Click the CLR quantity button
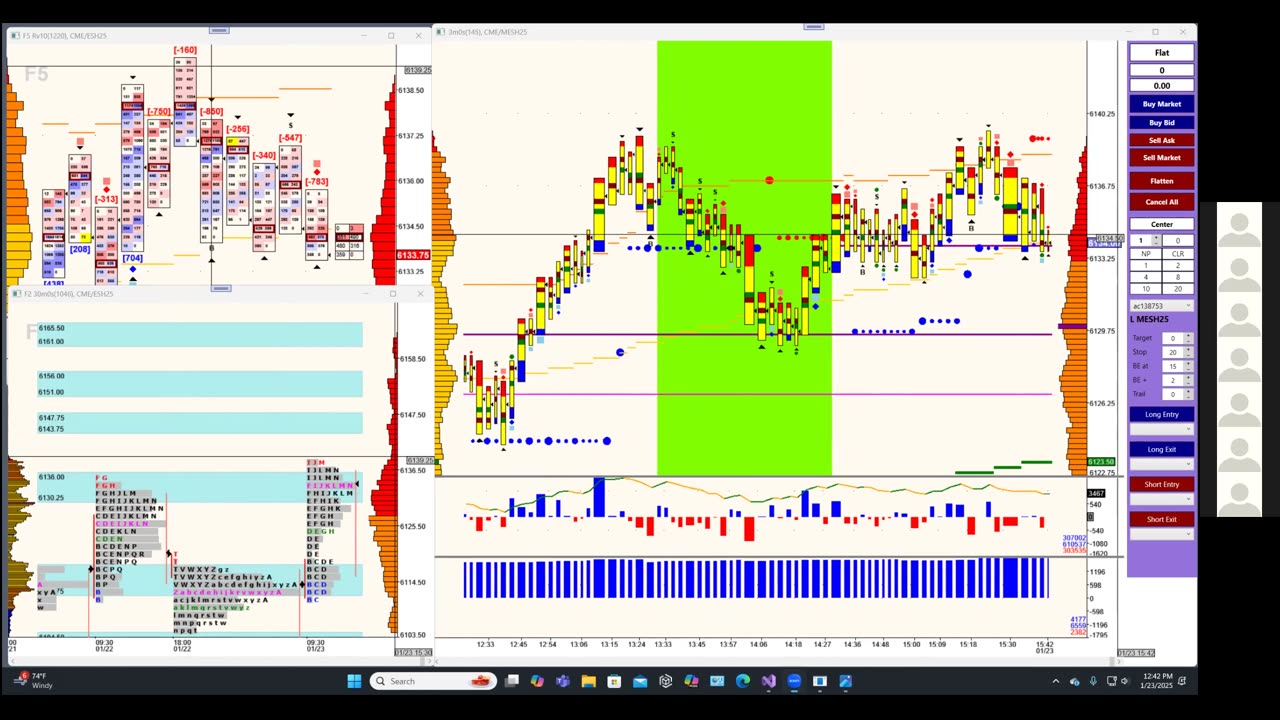This screenshot has height=720, width=1280. point(1177,254)
